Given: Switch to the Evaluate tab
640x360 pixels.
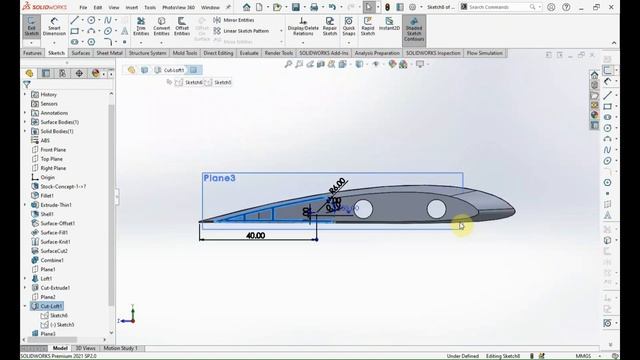Looking at the screenshot, I should tap(249, 53).
